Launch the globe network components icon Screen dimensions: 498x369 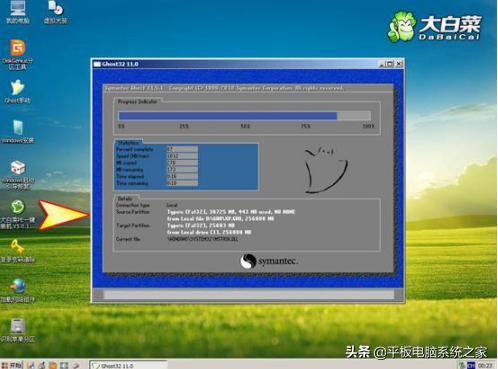click(17, 291)
